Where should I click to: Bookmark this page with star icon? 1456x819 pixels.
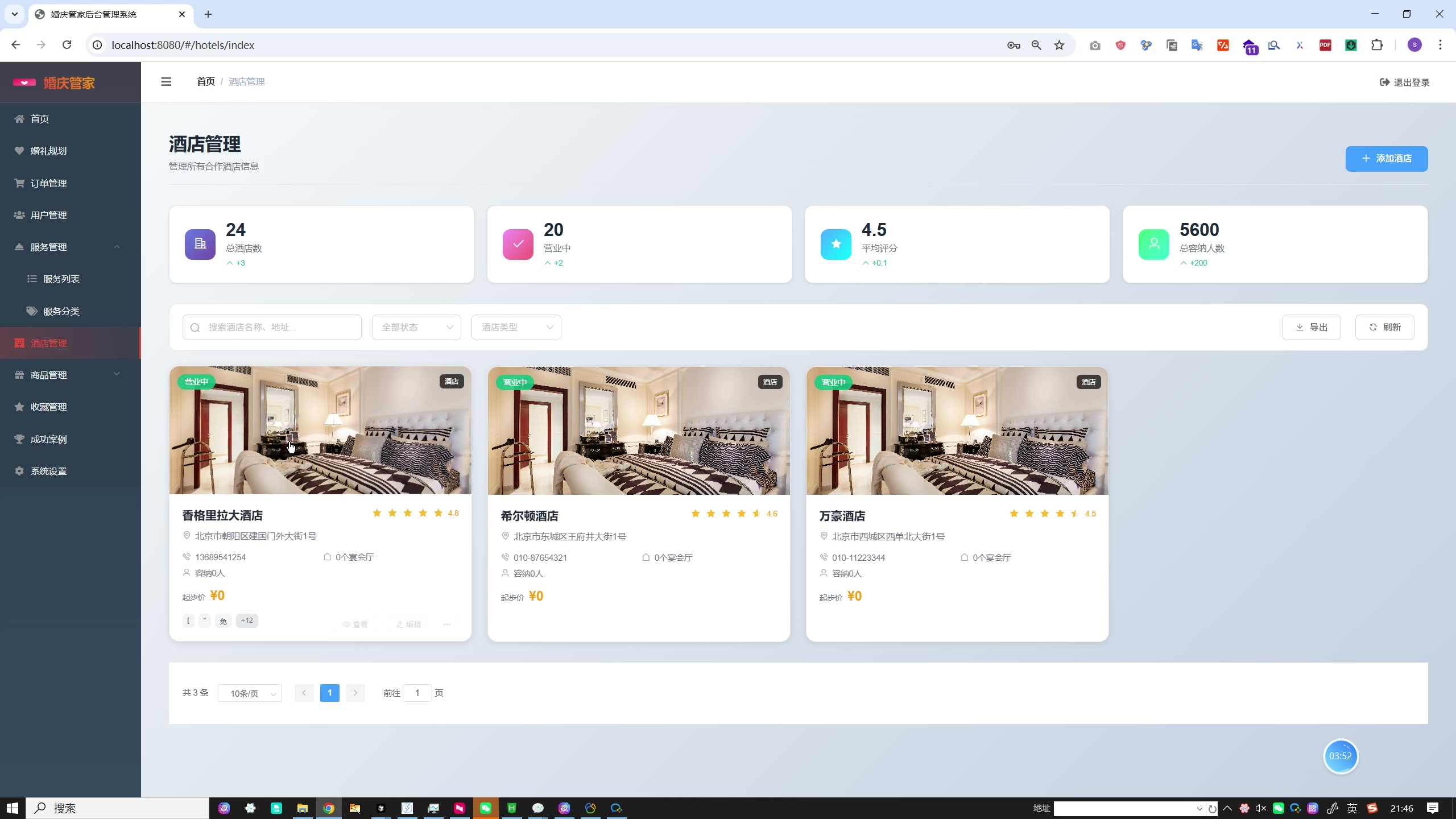(x=1059, y=45)
